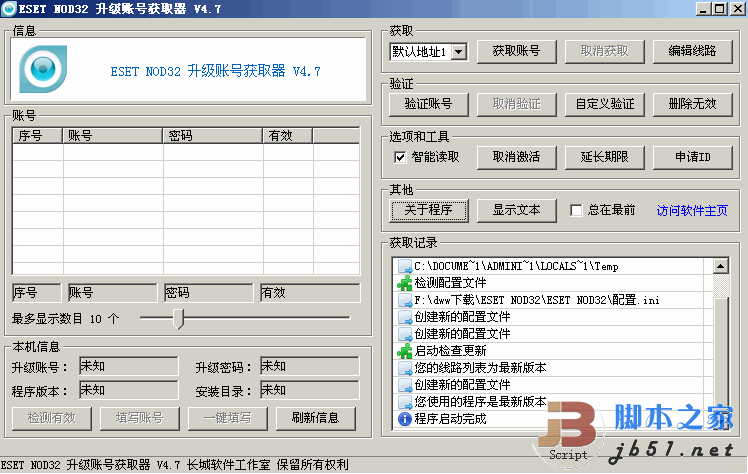Open the 默认地址1 dropdown
Image resolution: width=748 pixels, height=474 pixels.
[x=459, y=52]
